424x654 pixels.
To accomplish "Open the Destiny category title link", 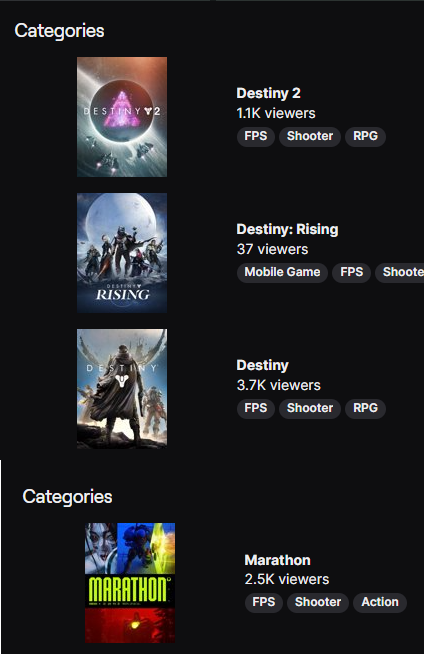I will [263, 365].
